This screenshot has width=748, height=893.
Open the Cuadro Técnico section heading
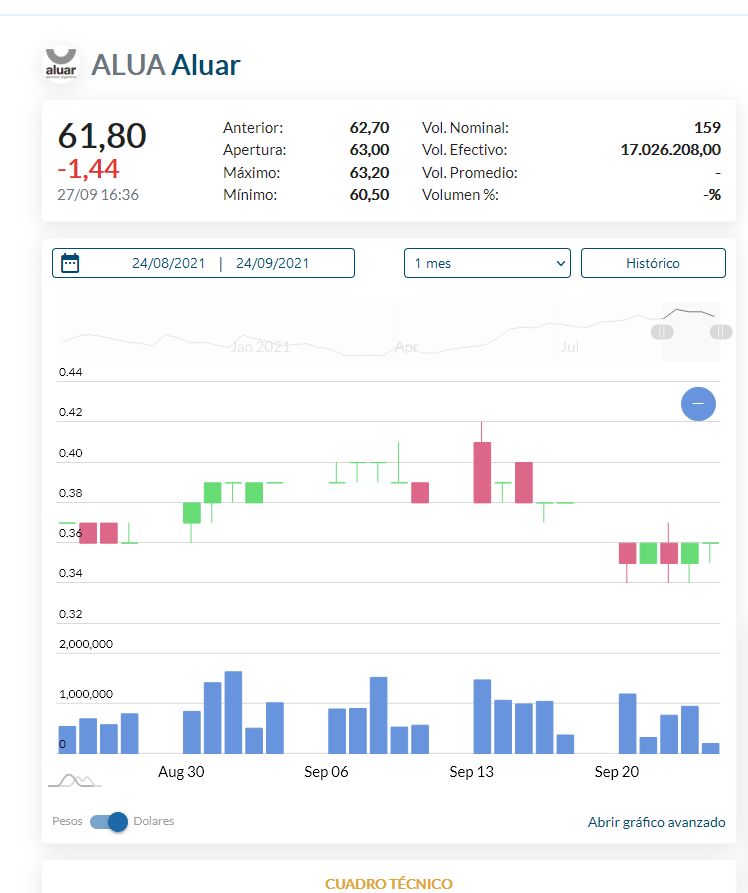[x=389, y=883]
